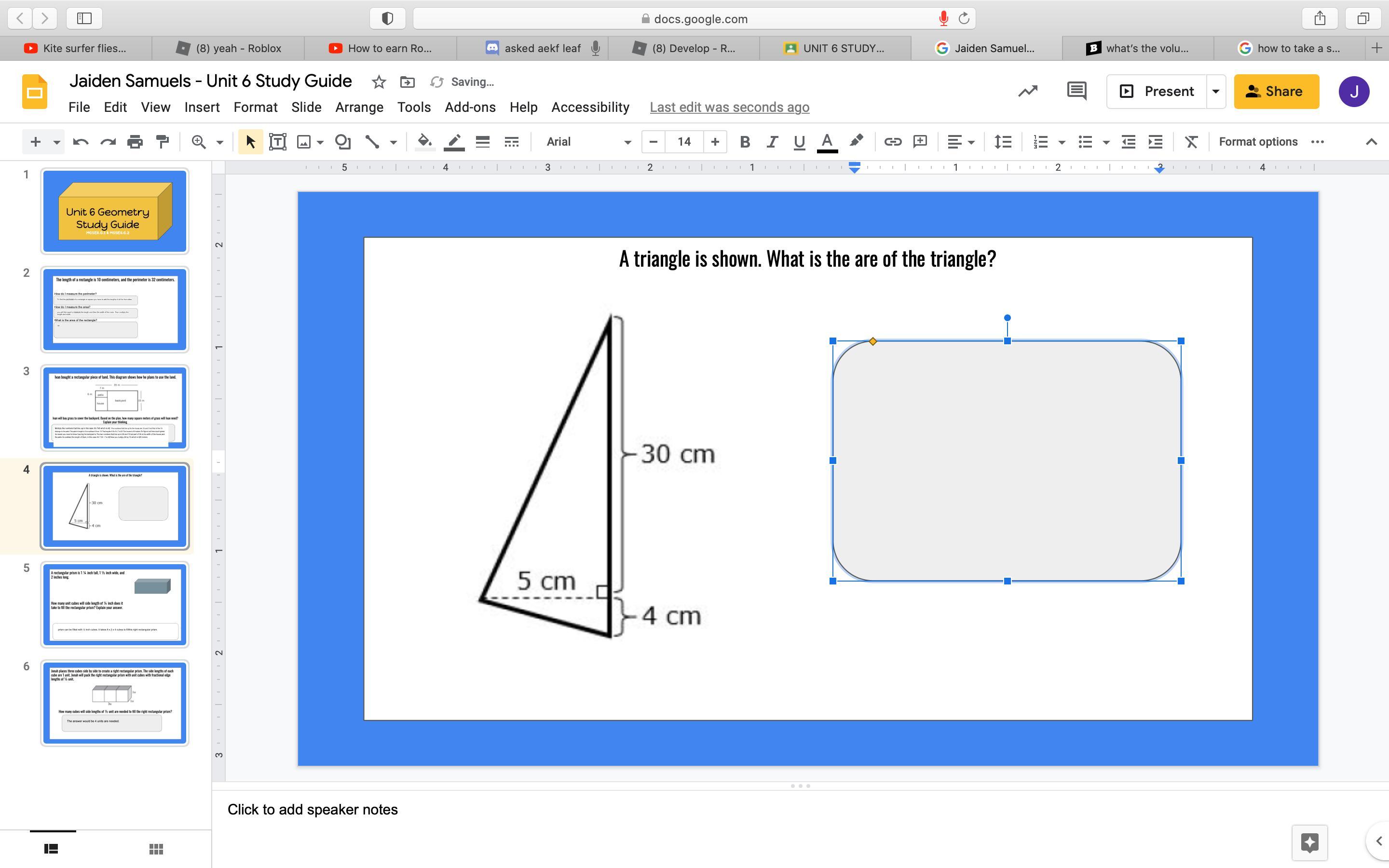Open the Arrange menu
The height and width of the screenshot is (868, 1389).
(x=359, y=108)
